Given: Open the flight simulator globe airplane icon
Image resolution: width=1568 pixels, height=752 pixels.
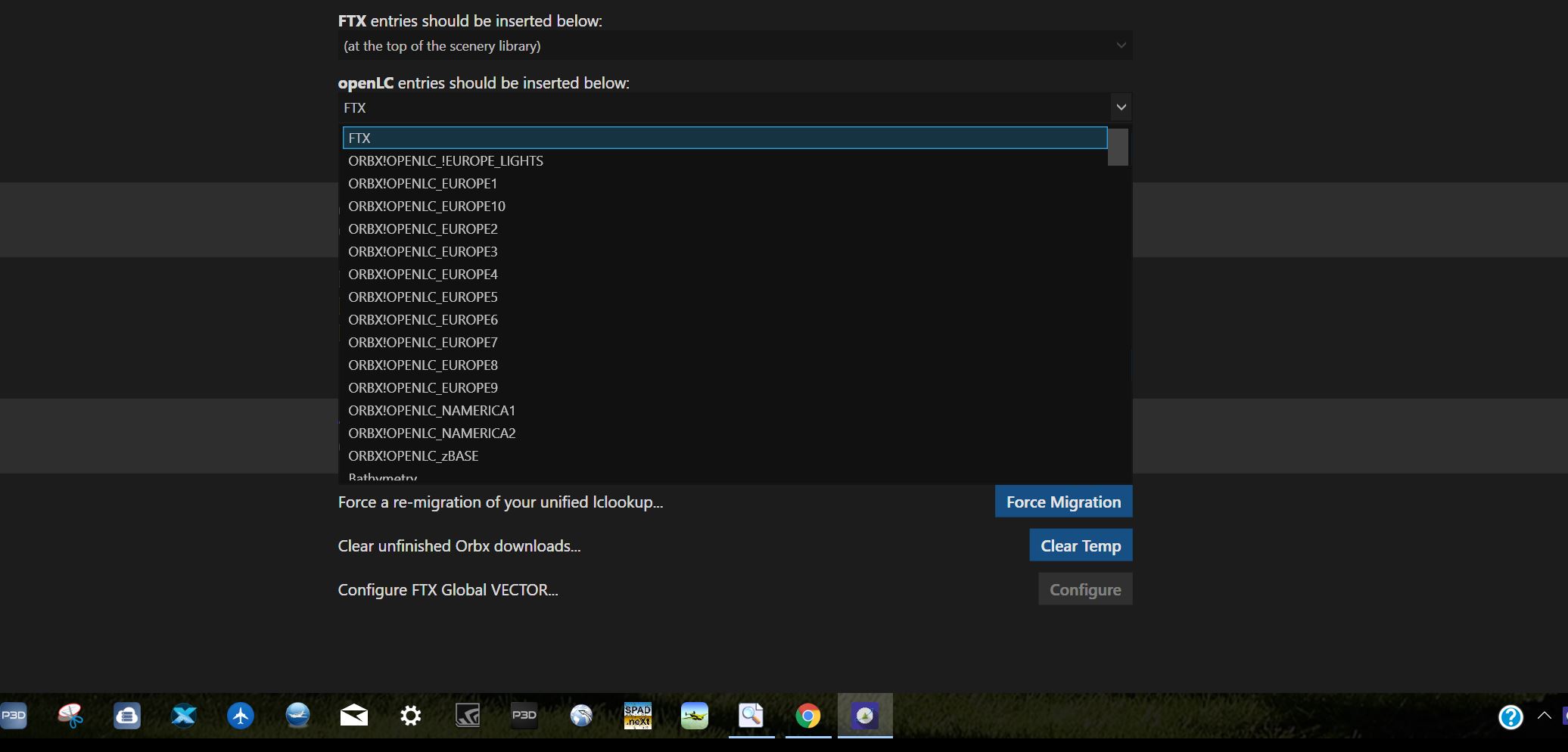Looking at the screenshot, I should pyautogui.click(x=297, y=716).
